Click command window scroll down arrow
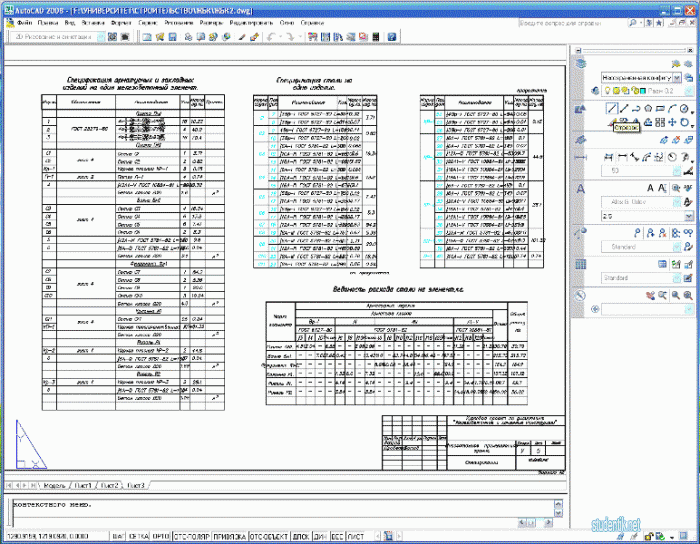Screen dimensions: 700x544 (558, 513)
